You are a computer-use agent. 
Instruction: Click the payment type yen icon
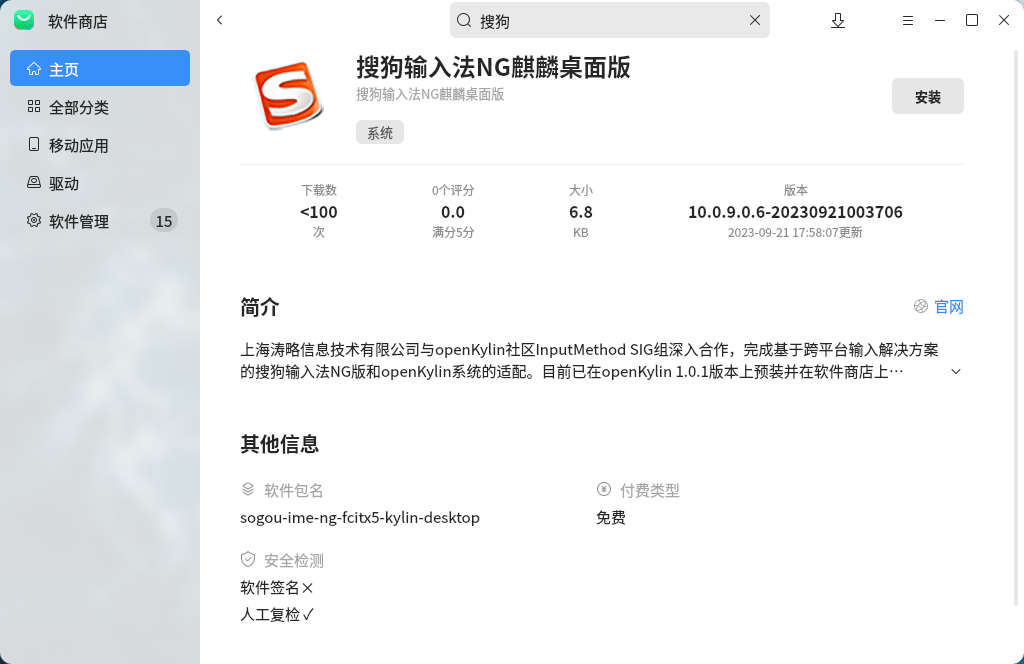point(603,489)
